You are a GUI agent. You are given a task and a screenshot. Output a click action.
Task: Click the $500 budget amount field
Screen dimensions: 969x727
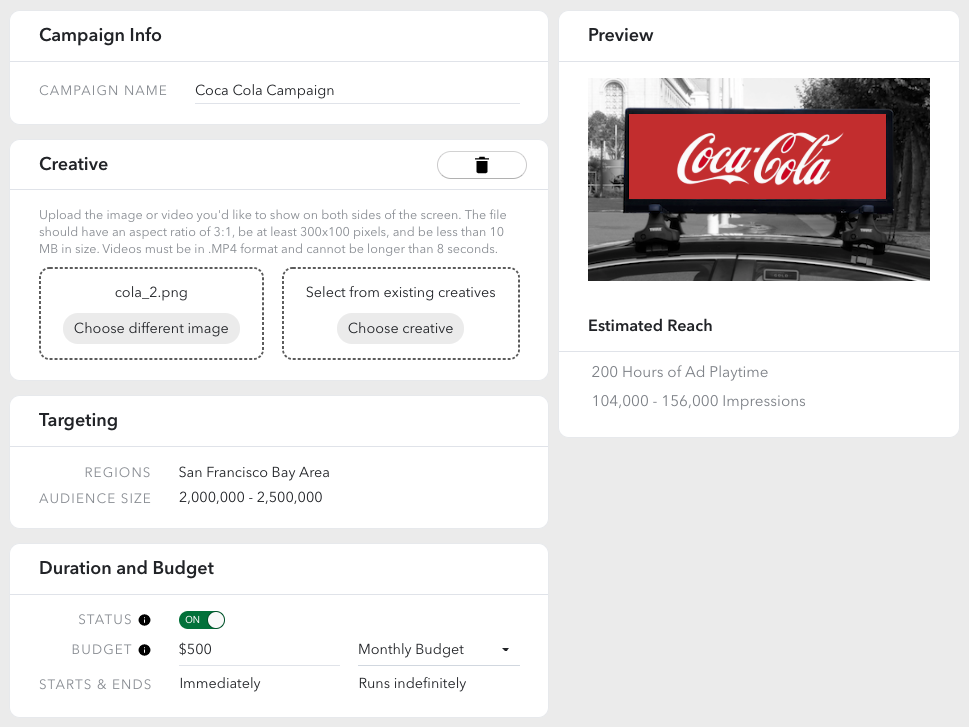[258, 650]
